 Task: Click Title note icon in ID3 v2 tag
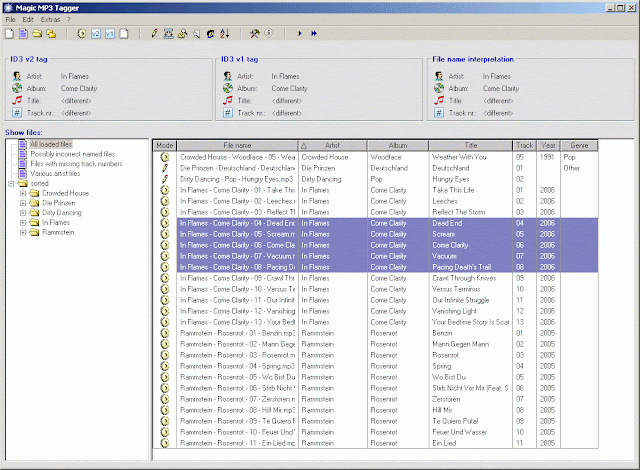(x=17, y=100)
